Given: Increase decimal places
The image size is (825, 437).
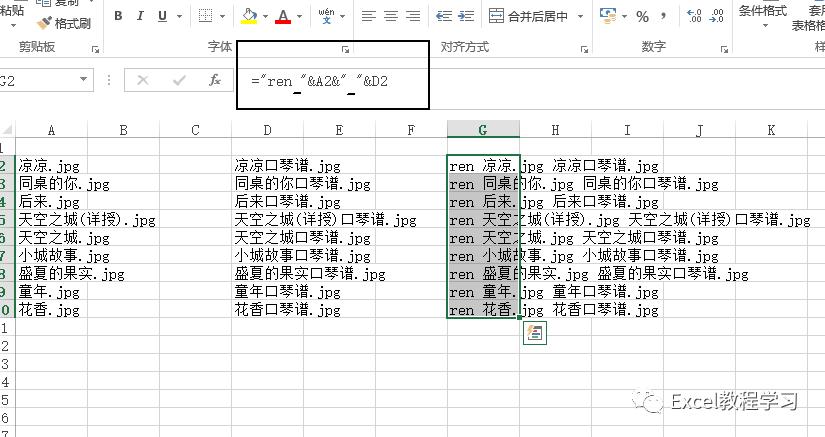Looking at the screenshot, I should pyautogui.click(x=695, y=16).
